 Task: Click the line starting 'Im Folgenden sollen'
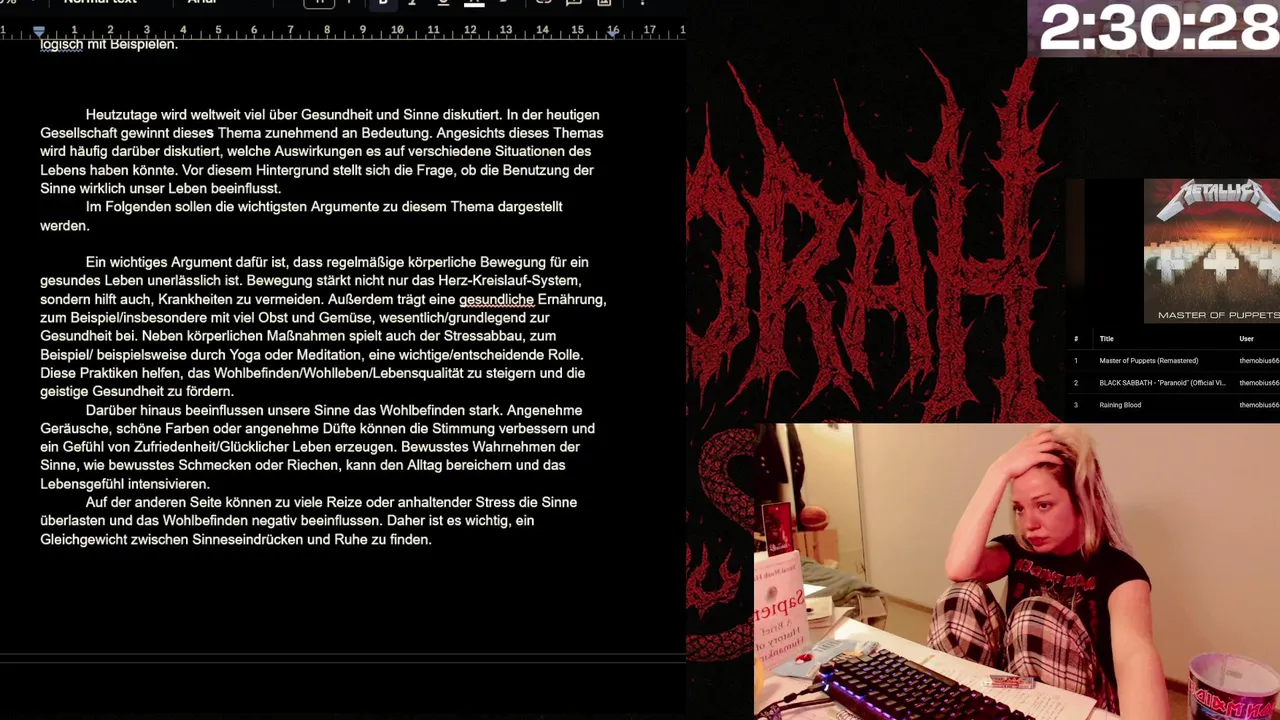coord(324,207)
